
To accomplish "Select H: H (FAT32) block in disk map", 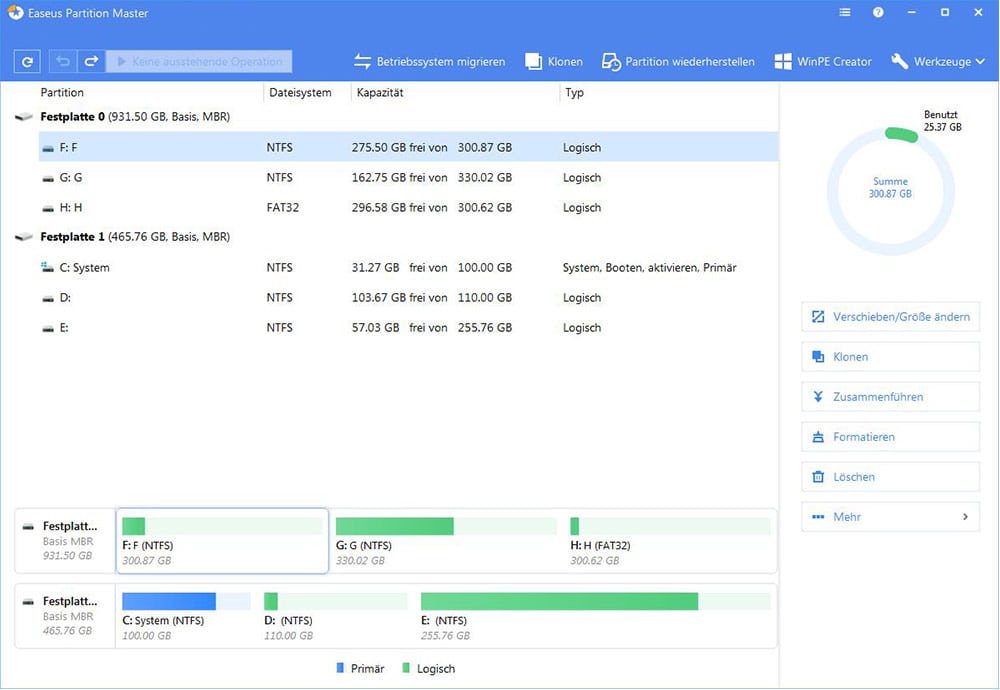I will (x=670, y=541).
